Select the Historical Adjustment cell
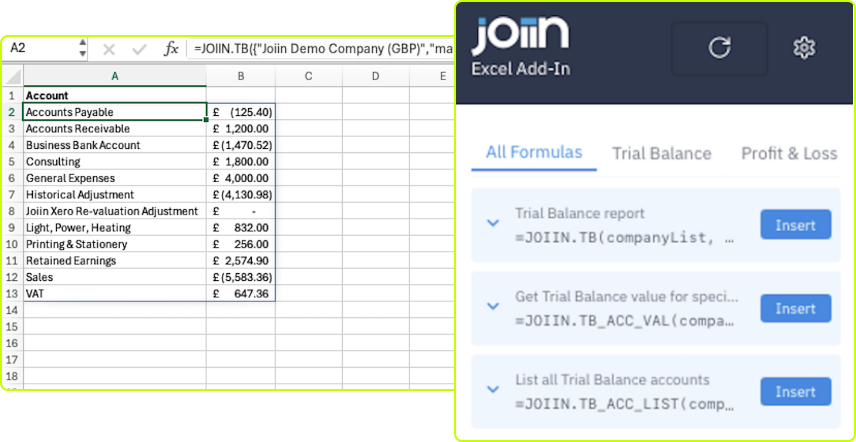The image size is (856, 442). [115, 195]
